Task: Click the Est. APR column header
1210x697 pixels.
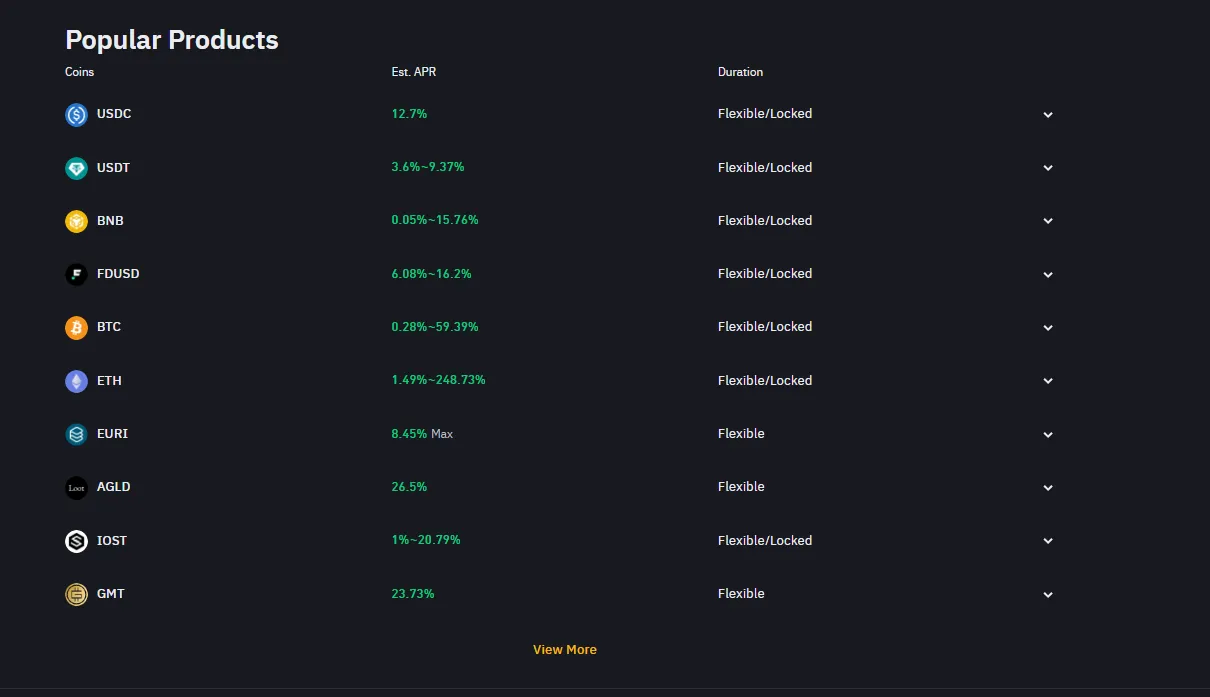Action: (414, 72)
